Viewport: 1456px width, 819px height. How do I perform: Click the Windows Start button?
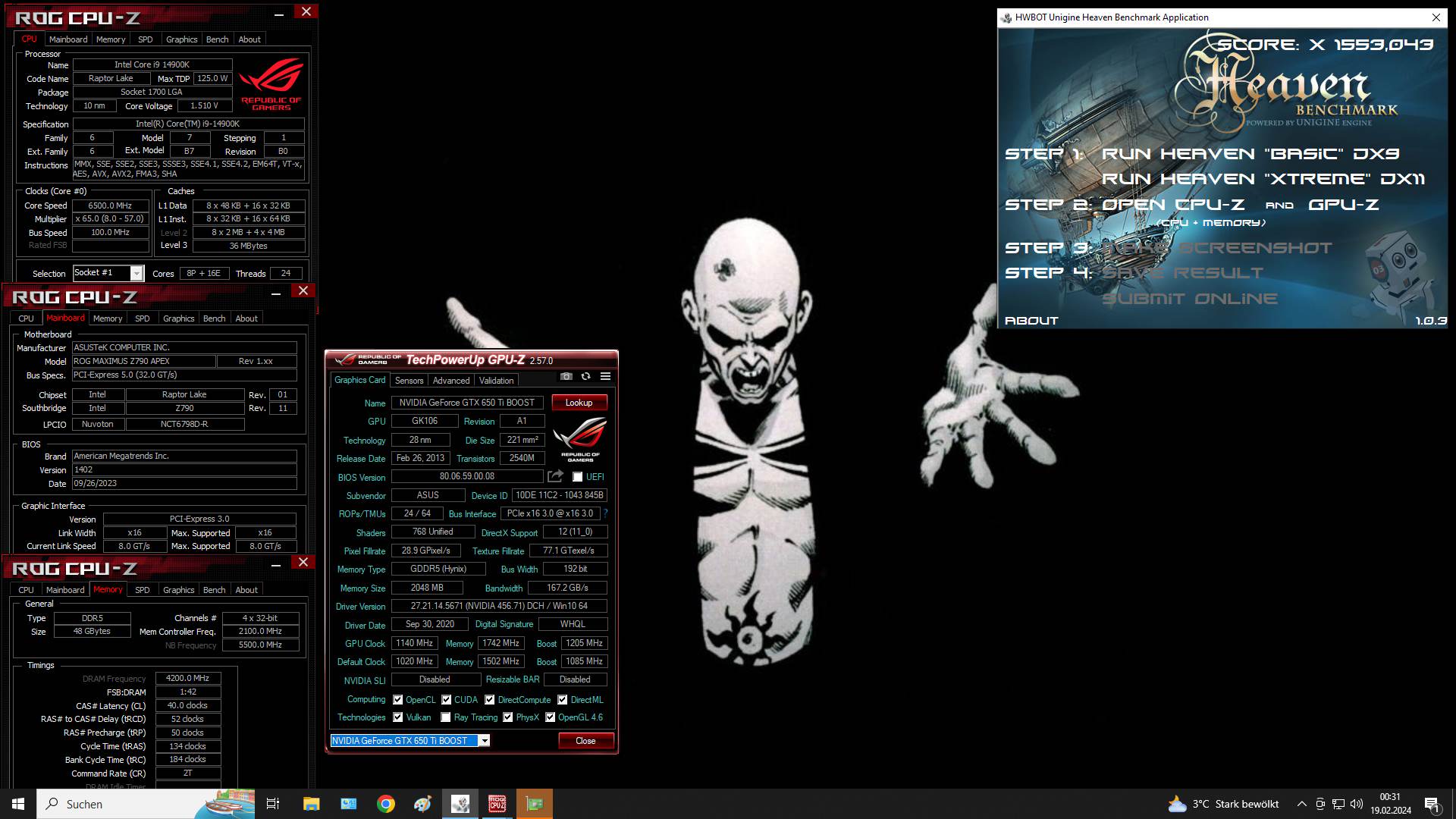coord(18,804)
